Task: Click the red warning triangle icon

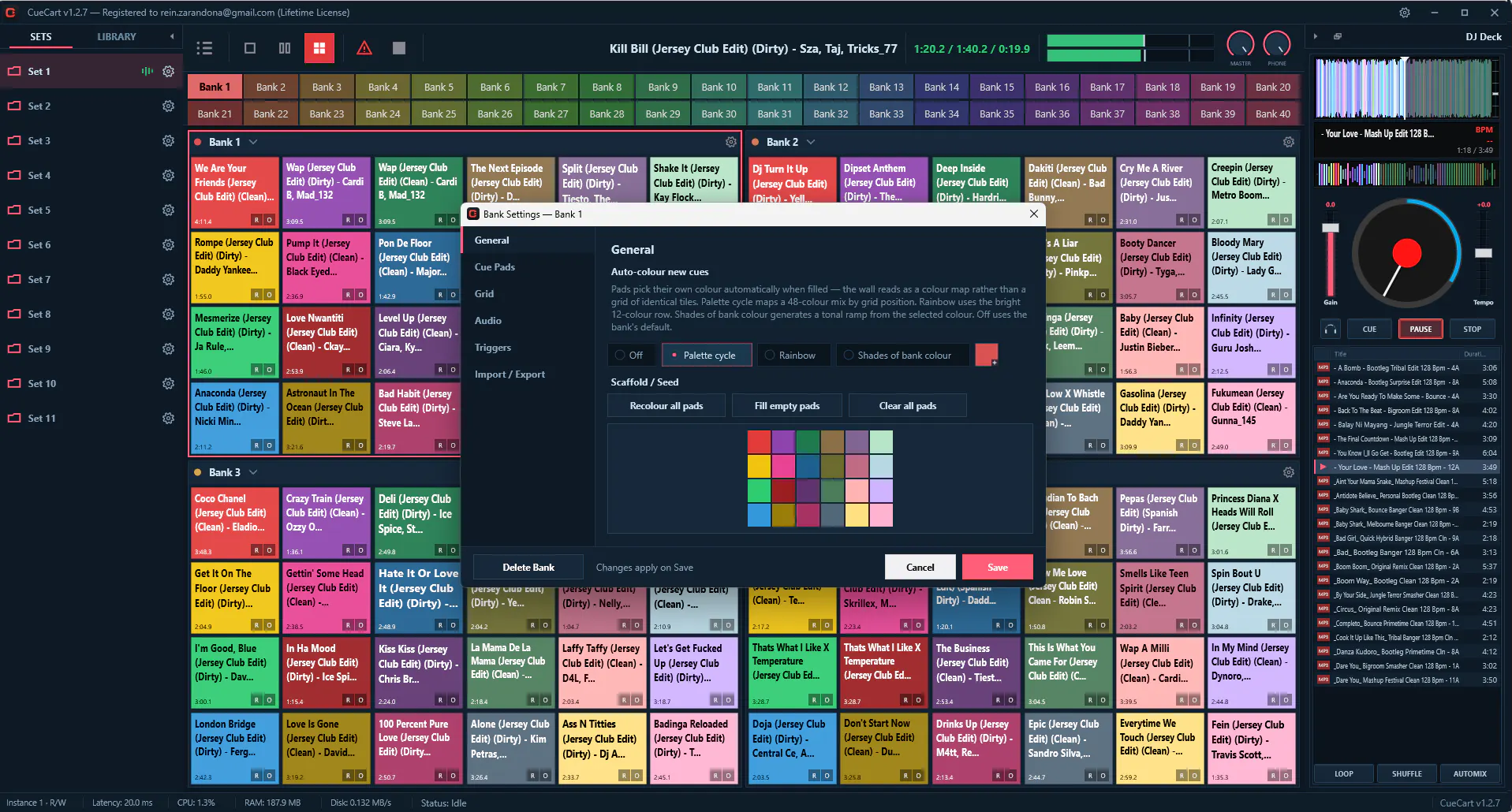Action: coord(364,48)
